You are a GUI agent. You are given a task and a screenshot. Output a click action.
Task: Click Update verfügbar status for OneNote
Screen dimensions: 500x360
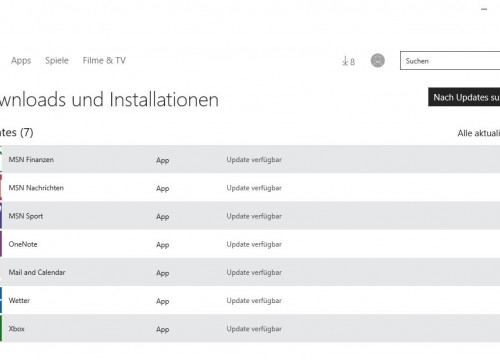pos(254,244)
